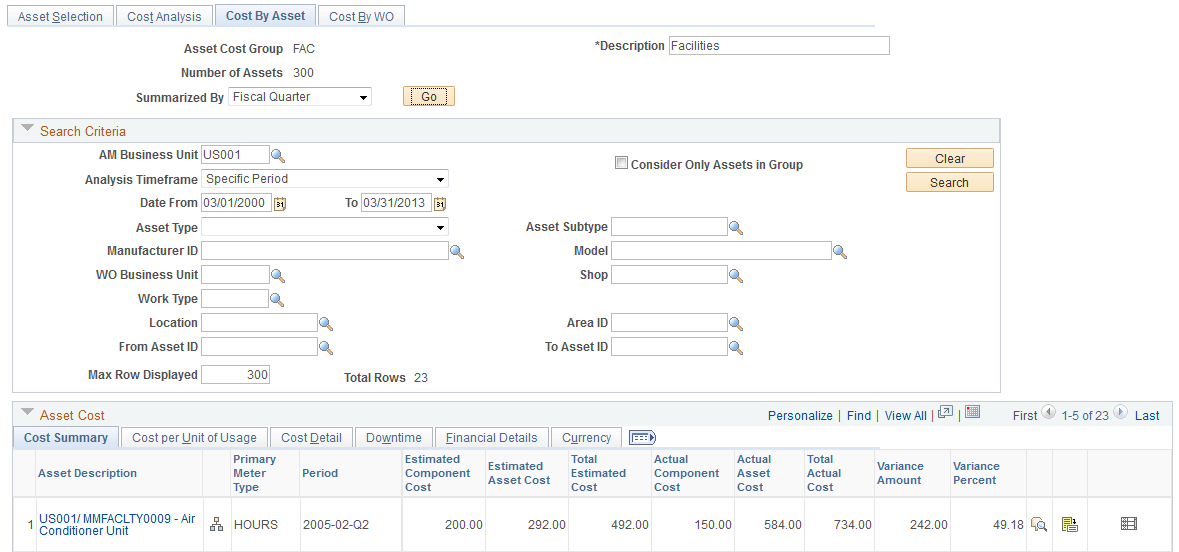
Task: Click the View All link
Action: 905,415
